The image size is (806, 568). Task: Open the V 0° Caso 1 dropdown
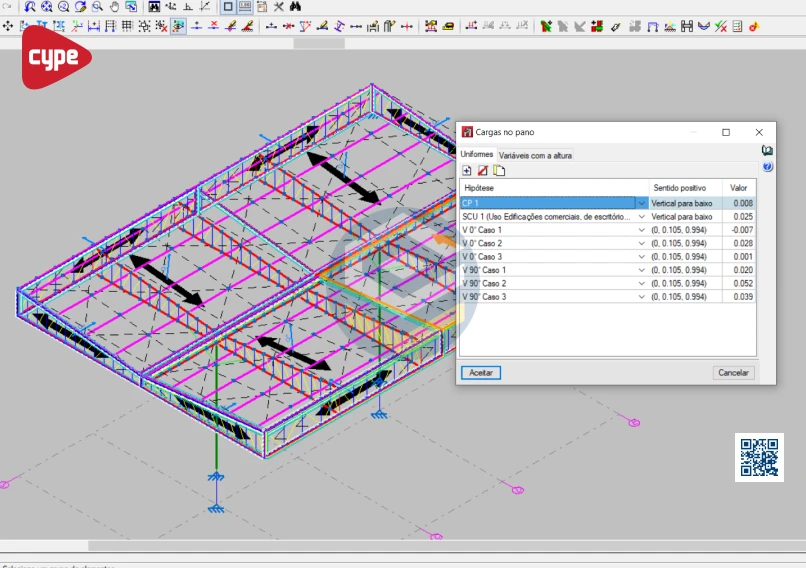tap(642, 230)
